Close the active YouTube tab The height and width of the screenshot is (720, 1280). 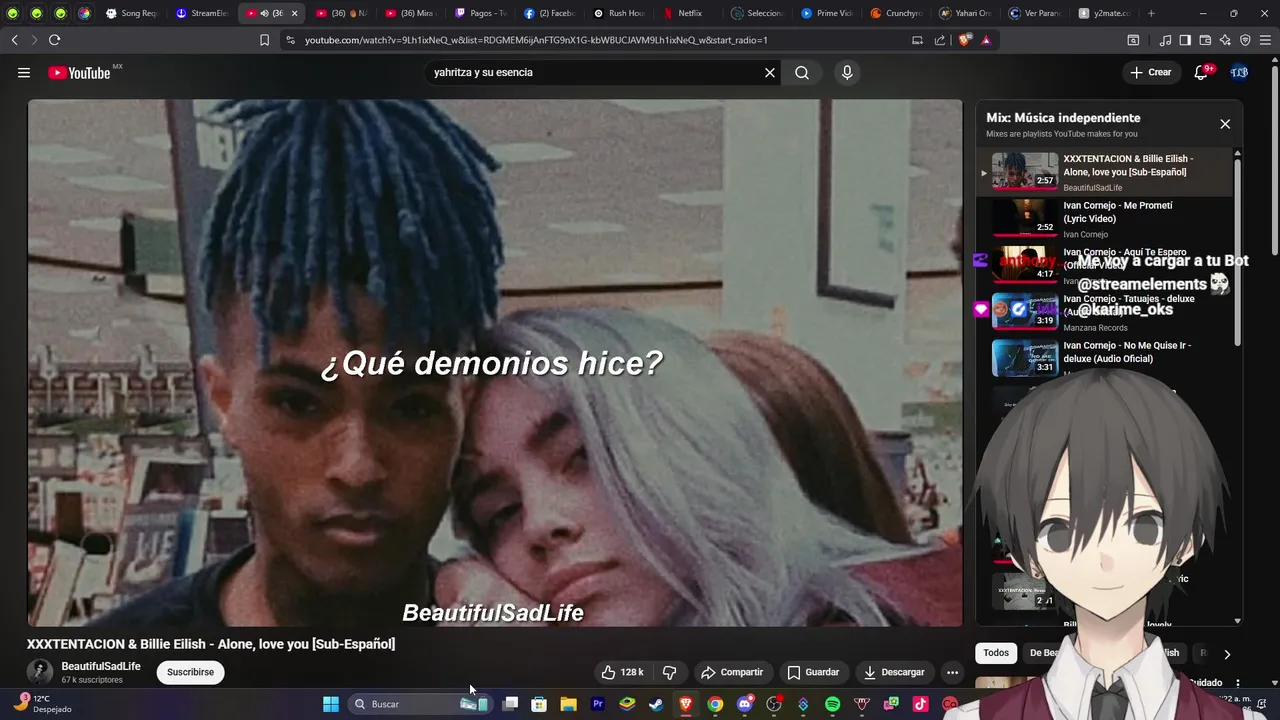(x=294, y=13)
